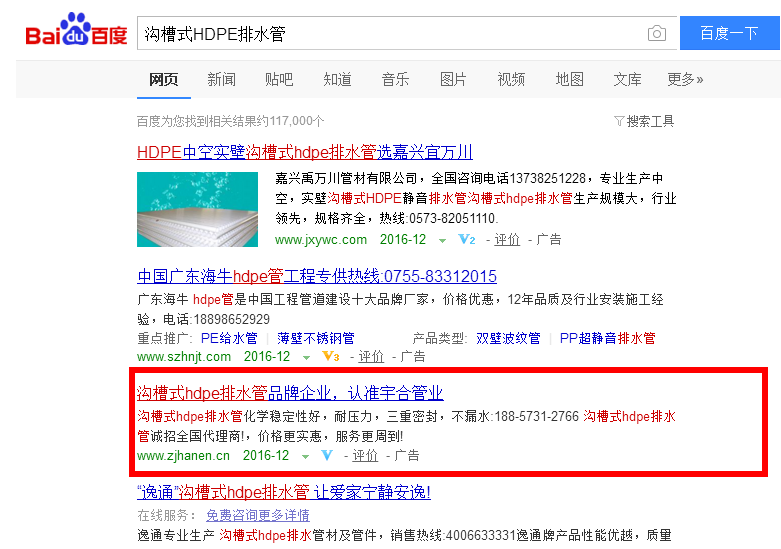Switch to the 地图 tab
The width and height of the screenshot is (781, 549).
click(x=569, y=79)
